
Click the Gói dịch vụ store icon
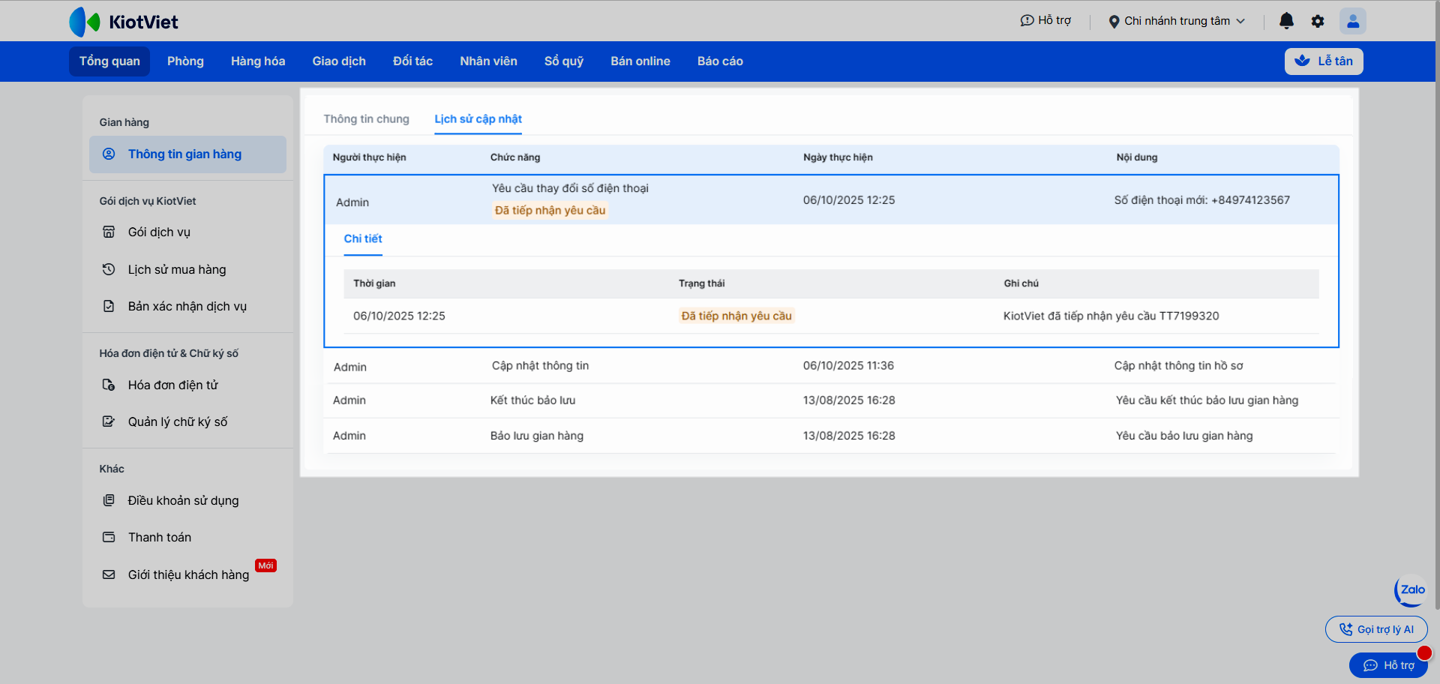click(x=109, y=232)
